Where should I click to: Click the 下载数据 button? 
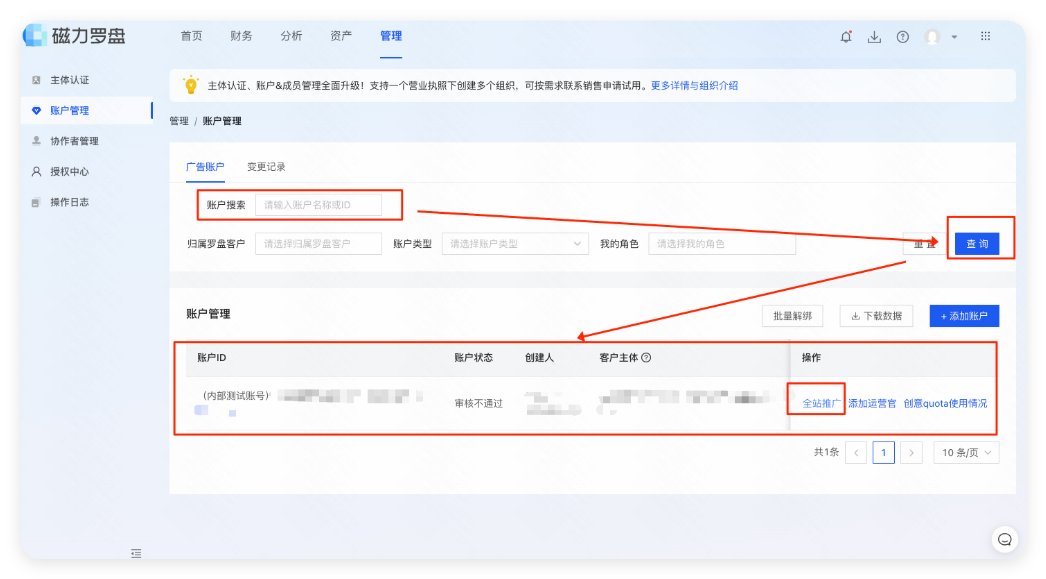click(877, 316)
